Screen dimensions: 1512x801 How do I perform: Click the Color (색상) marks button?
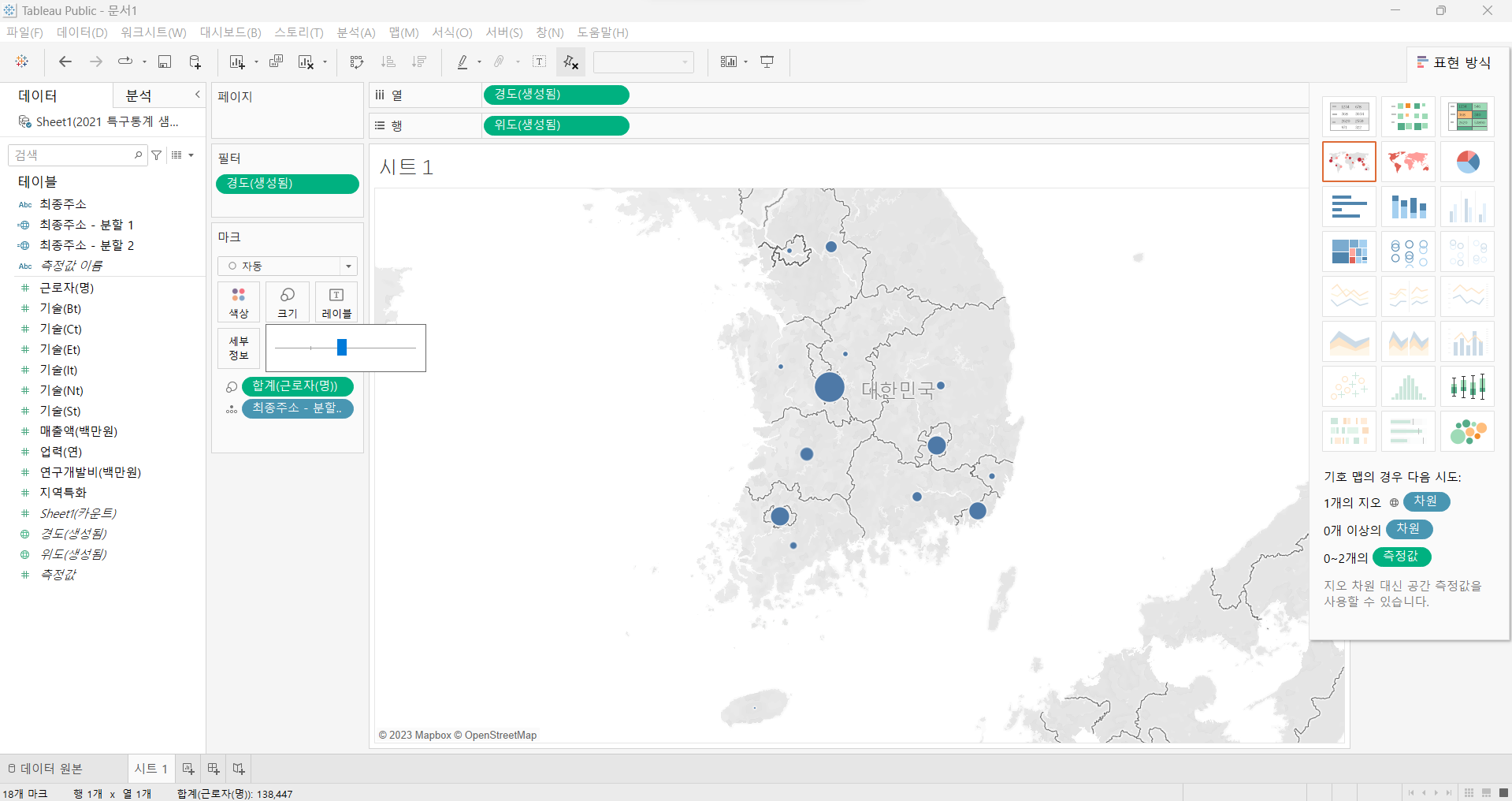pyautogui.click(x=239, y=302)
